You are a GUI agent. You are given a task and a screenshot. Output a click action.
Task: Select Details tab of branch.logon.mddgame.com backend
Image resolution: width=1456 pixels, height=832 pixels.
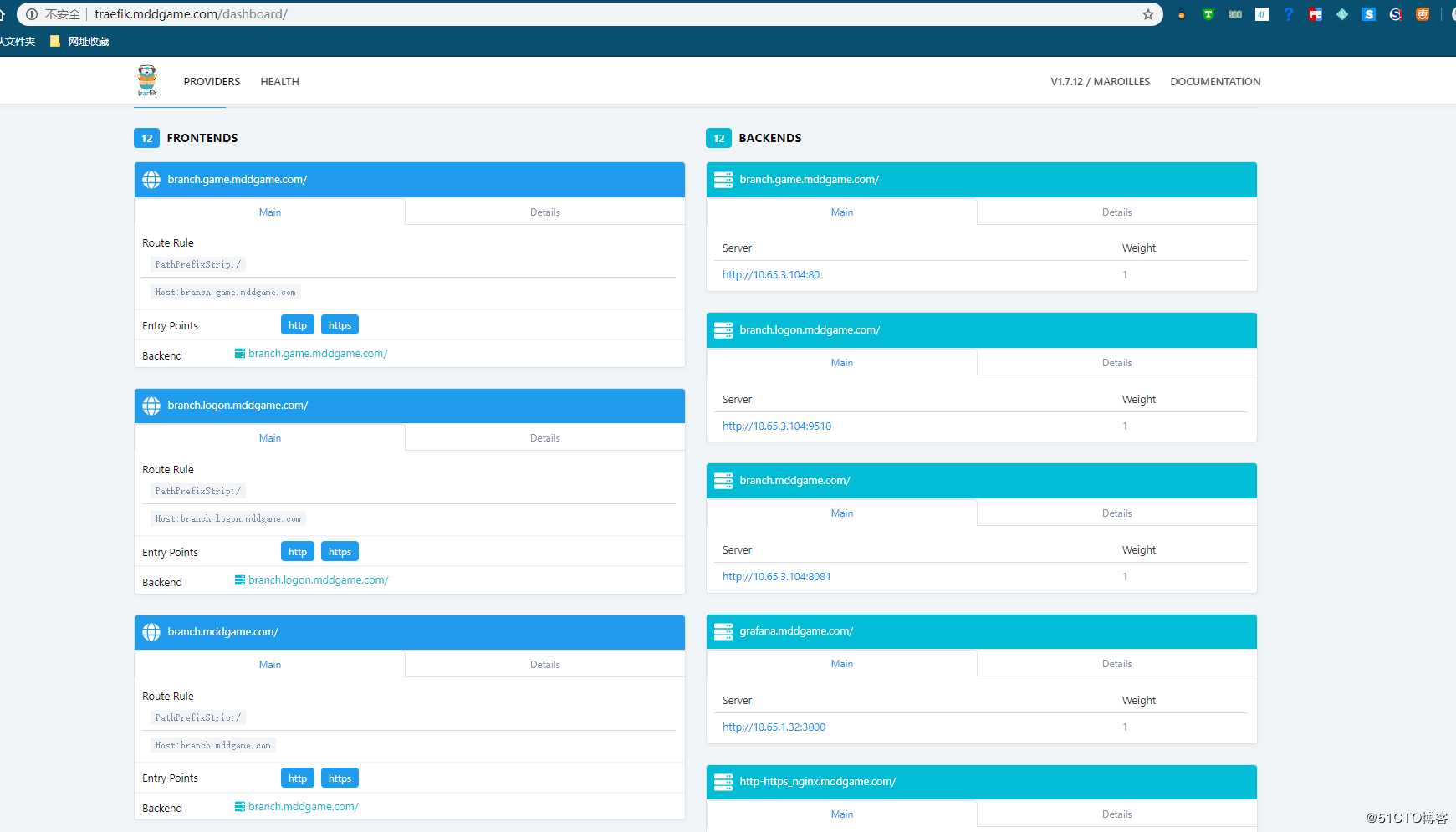(1116, 362)
